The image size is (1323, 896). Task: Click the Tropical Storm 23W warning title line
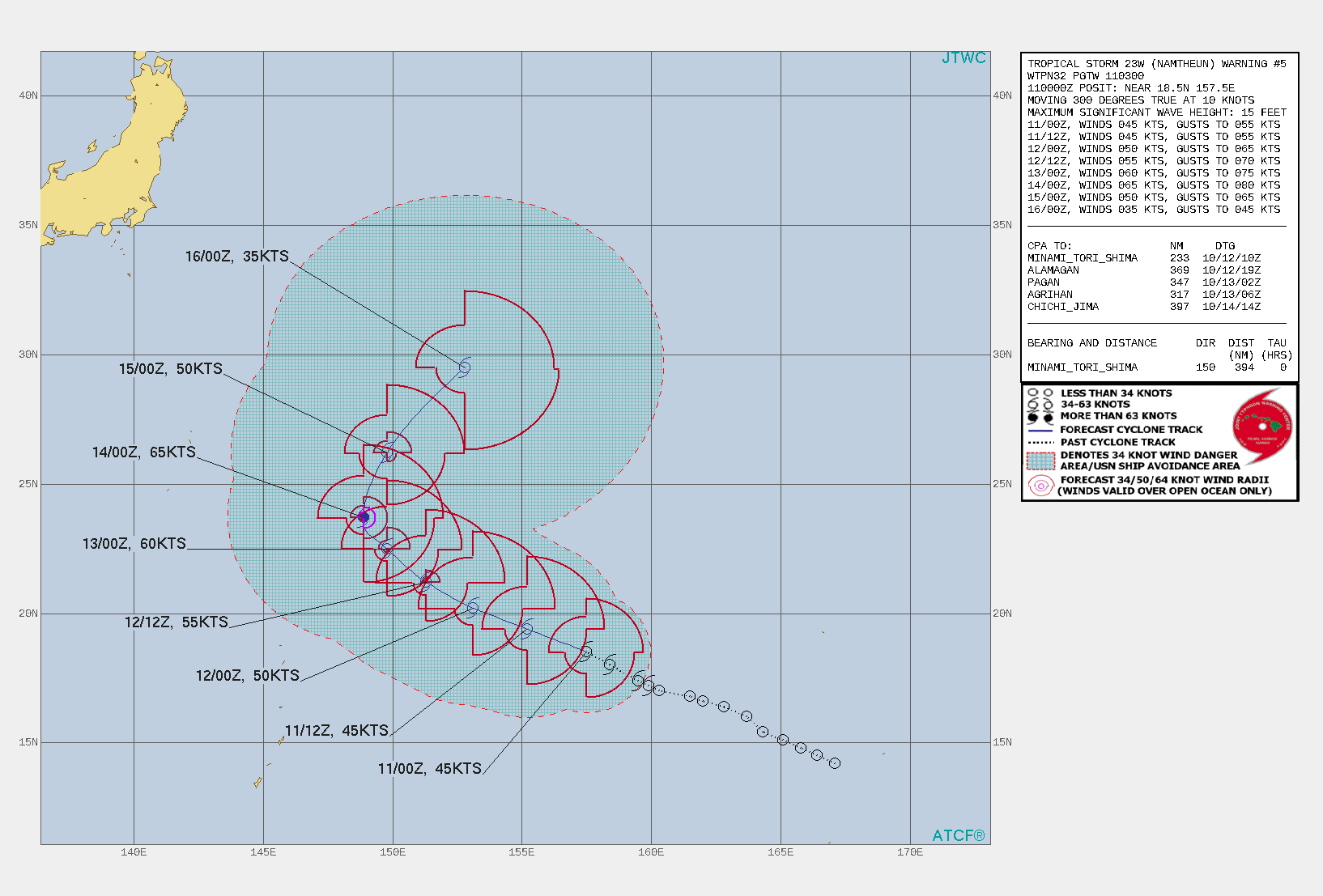[x=1156, y=64]
